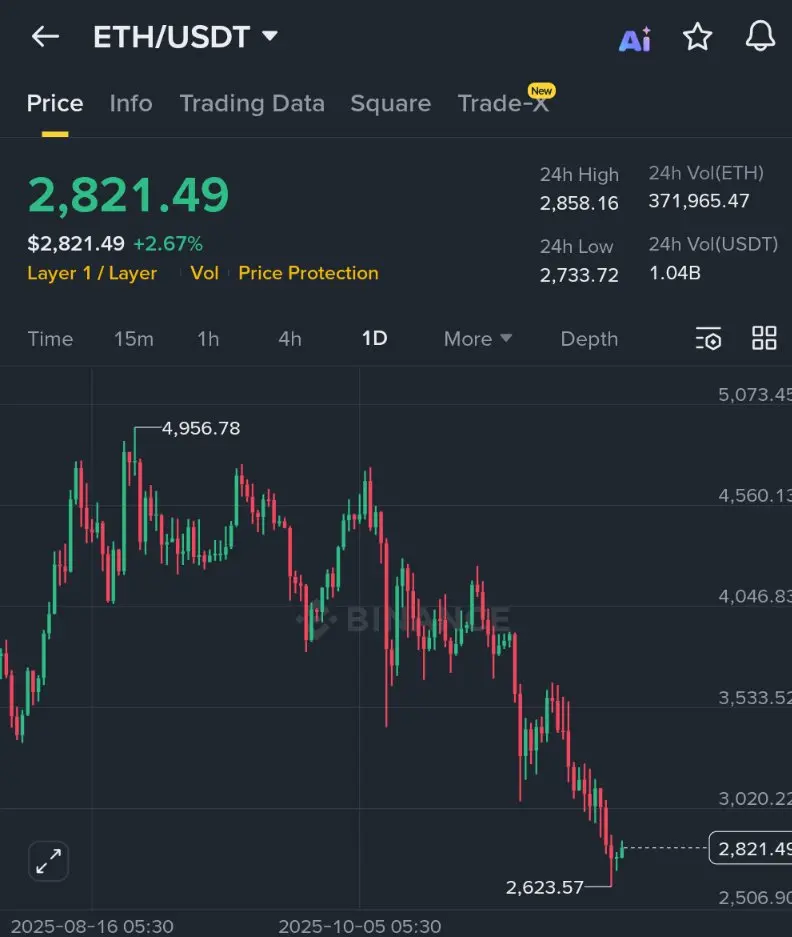Tap the Layer 1 / Layer tag
Screen dimensions: 792x937
coord(92,273)
